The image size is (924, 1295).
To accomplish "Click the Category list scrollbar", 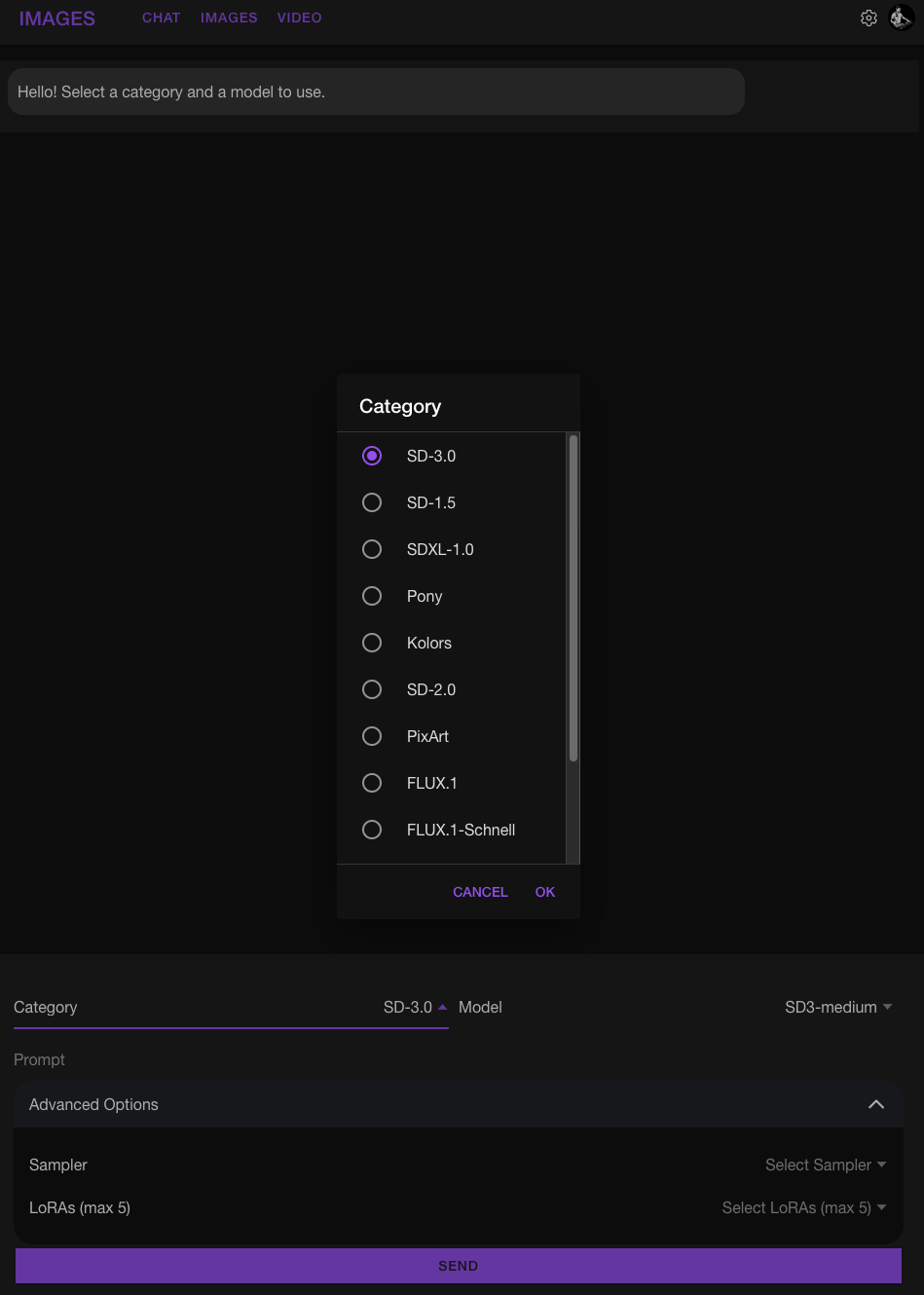I will pyautogui.click(x=573, y=598).
